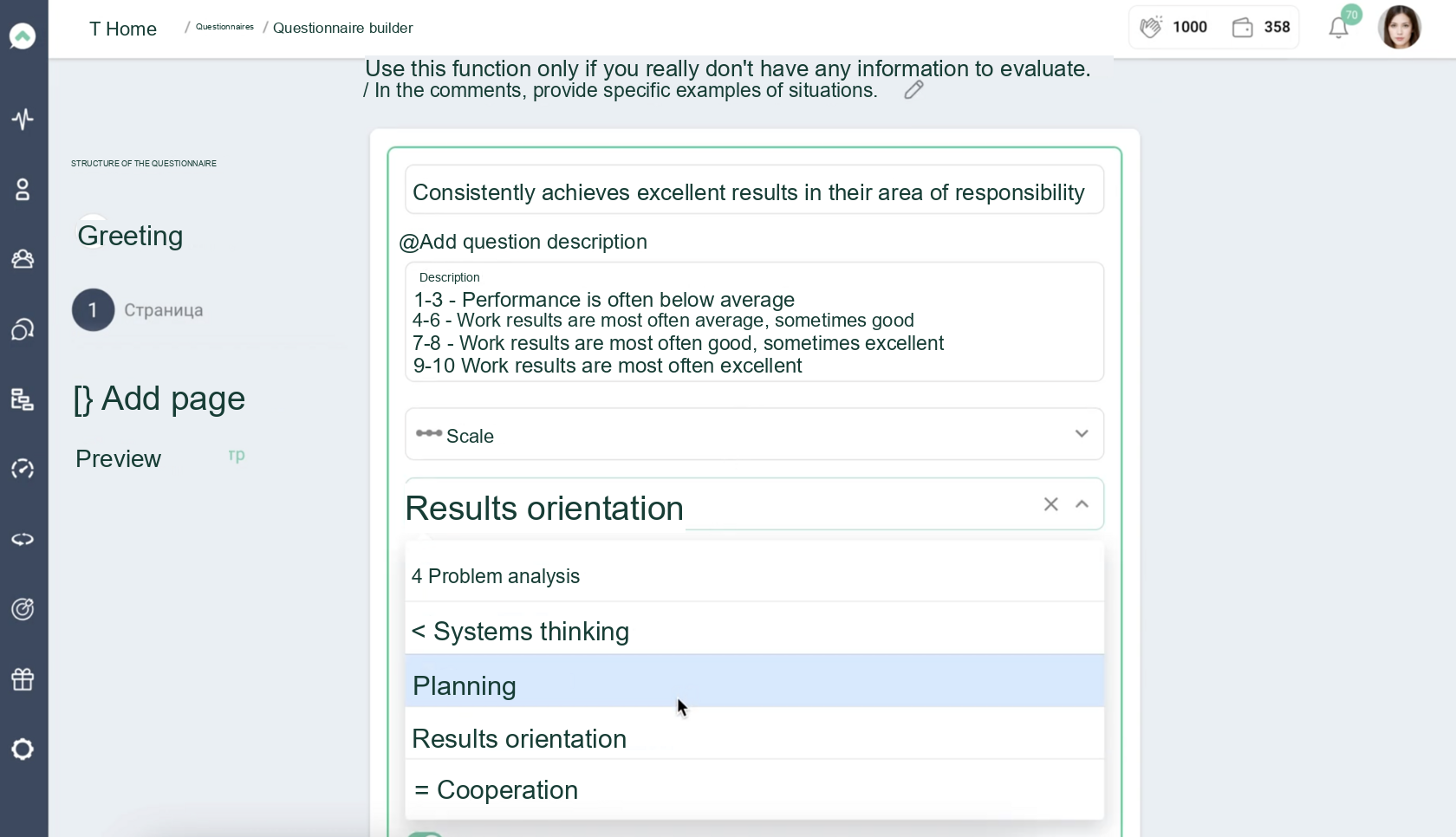Open the org structure sidebar icon
The image size is (1456, 837).
[x=23, y=399]
